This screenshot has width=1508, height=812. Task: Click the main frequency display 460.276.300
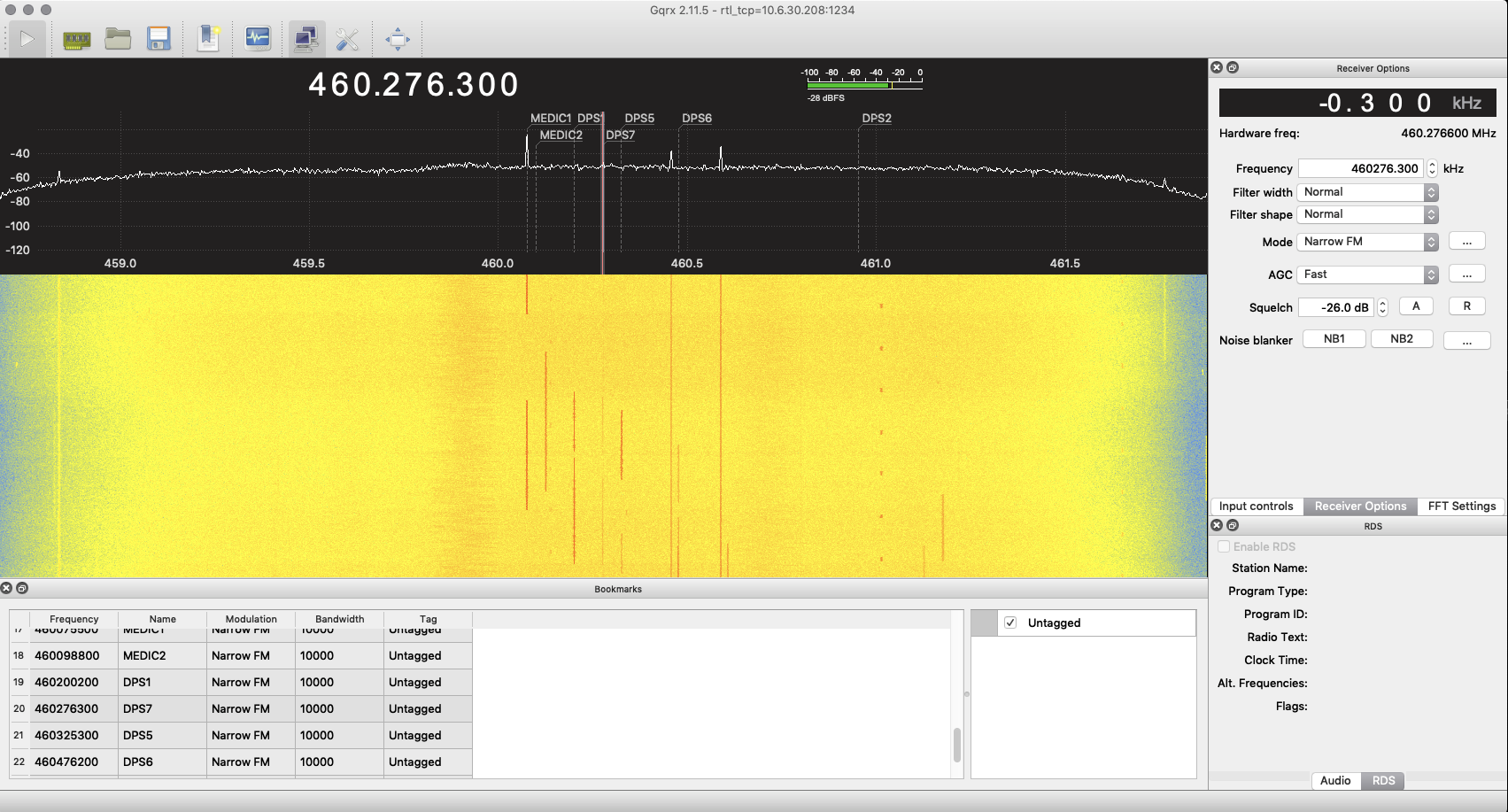click(414, 84)
